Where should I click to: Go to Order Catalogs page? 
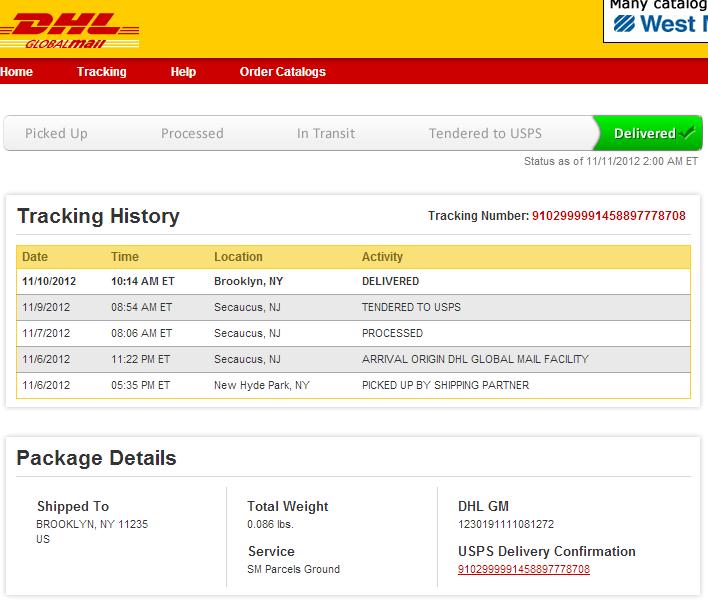pyautogui.click(x=283, y=71)
